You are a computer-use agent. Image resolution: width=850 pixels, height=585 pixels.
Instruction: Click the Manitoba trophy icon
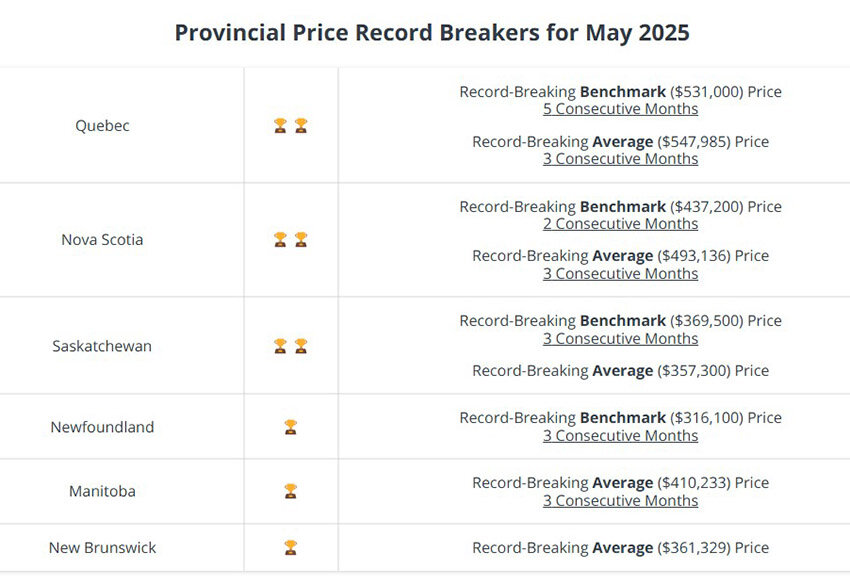point(291,491)
